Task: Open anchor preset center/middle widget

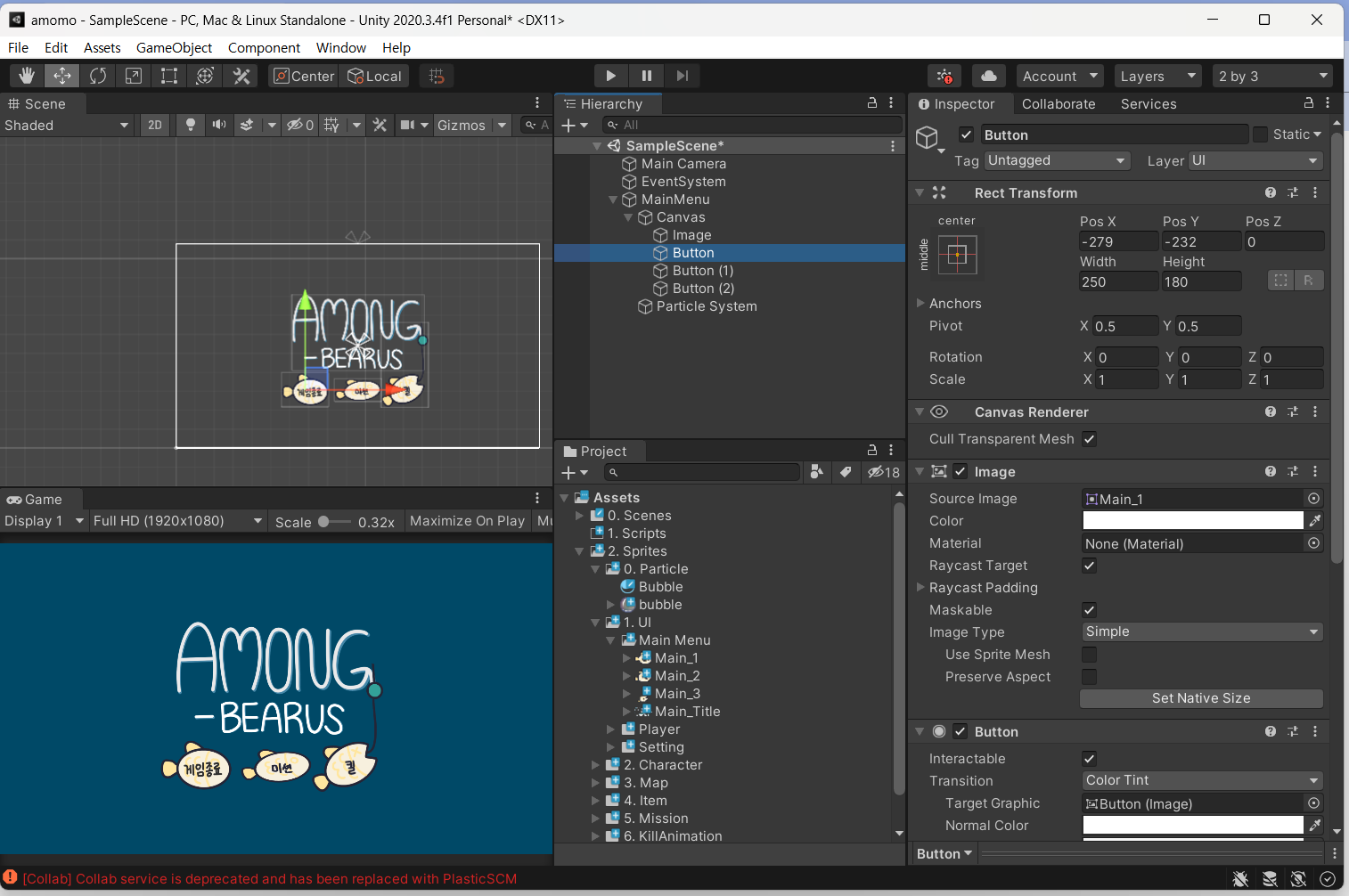Action: click(958, 255)
